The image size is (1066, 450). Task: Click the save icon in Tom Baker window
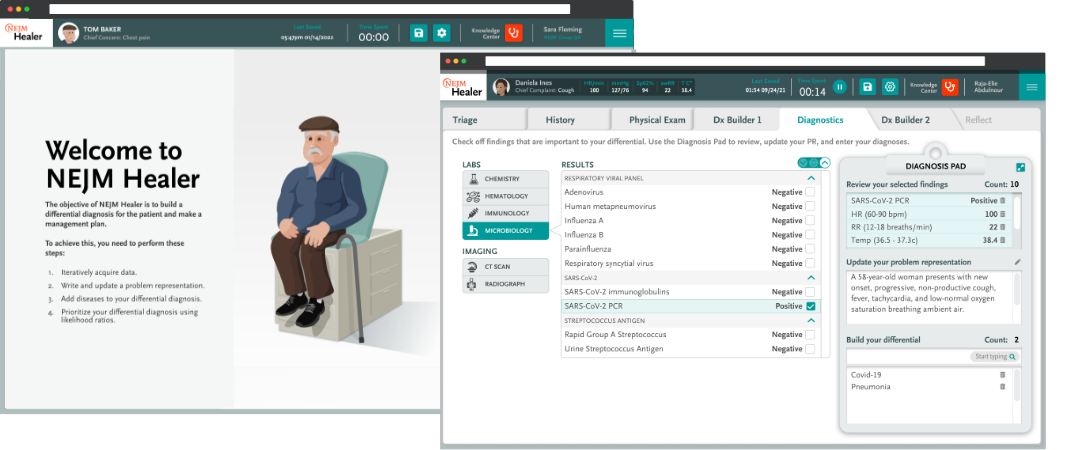click(419, 33)
